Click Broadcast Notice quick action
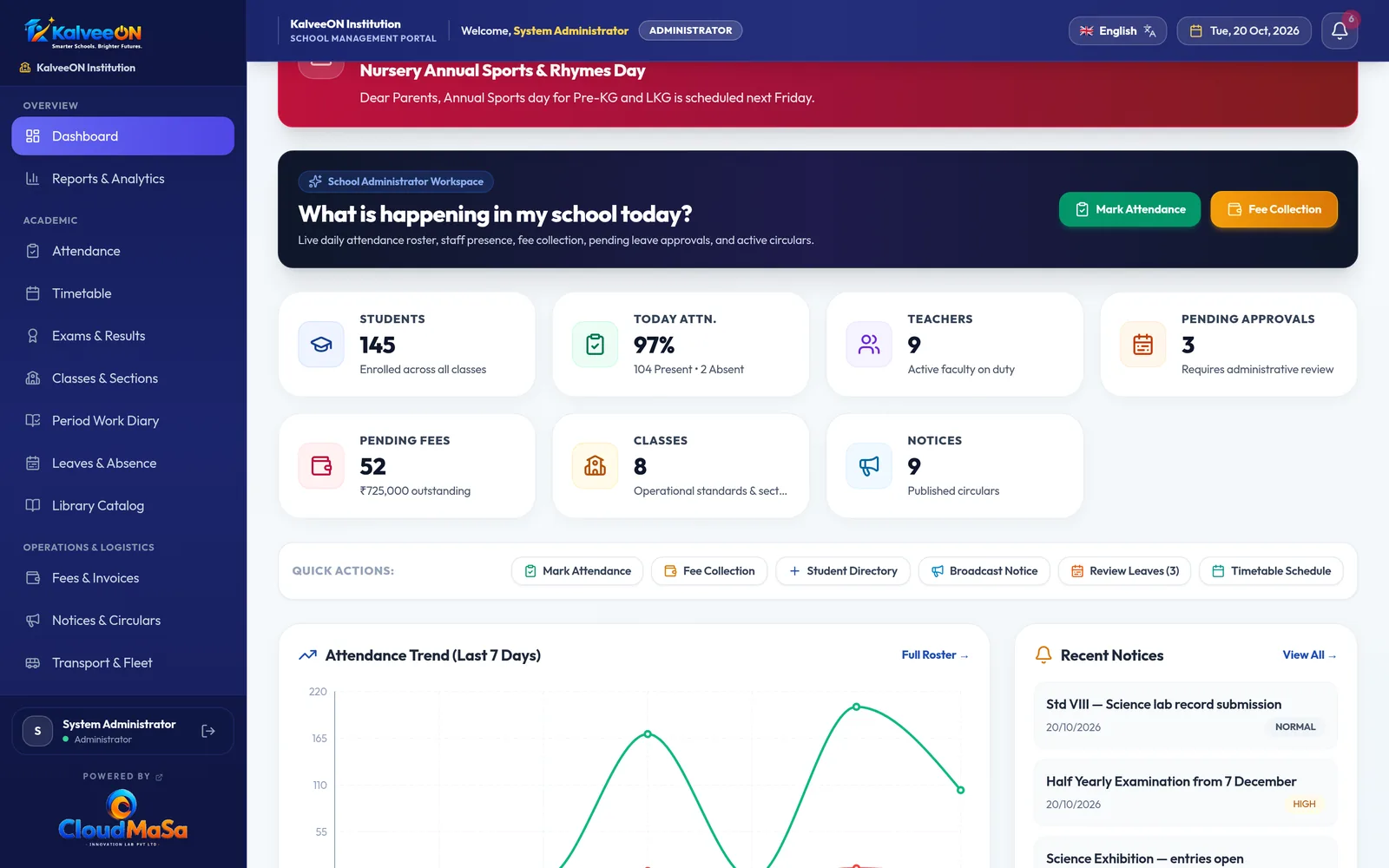 tap(984, 571)
